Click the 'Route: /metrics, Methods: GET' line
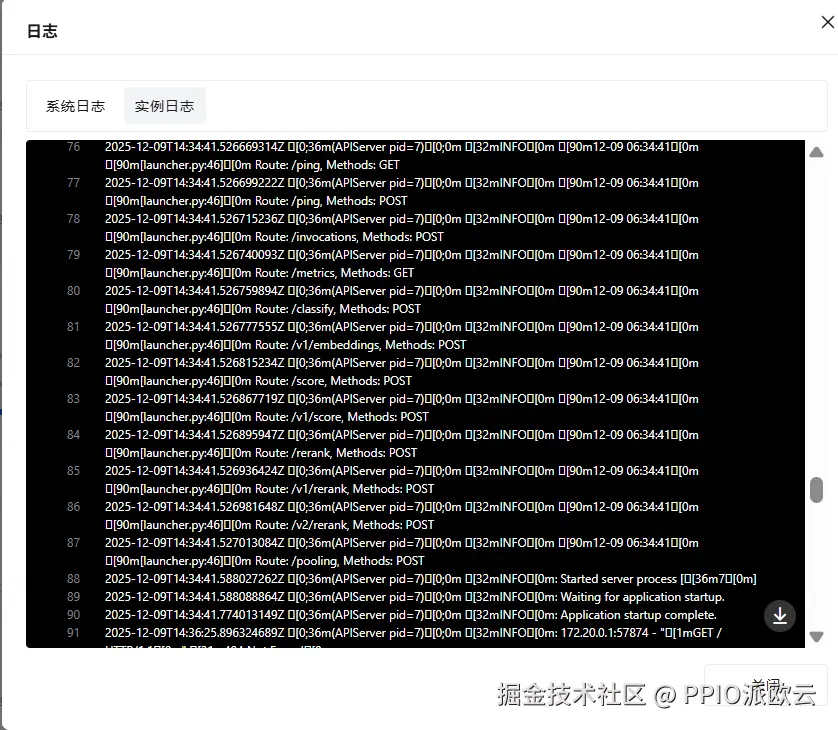 334,273
